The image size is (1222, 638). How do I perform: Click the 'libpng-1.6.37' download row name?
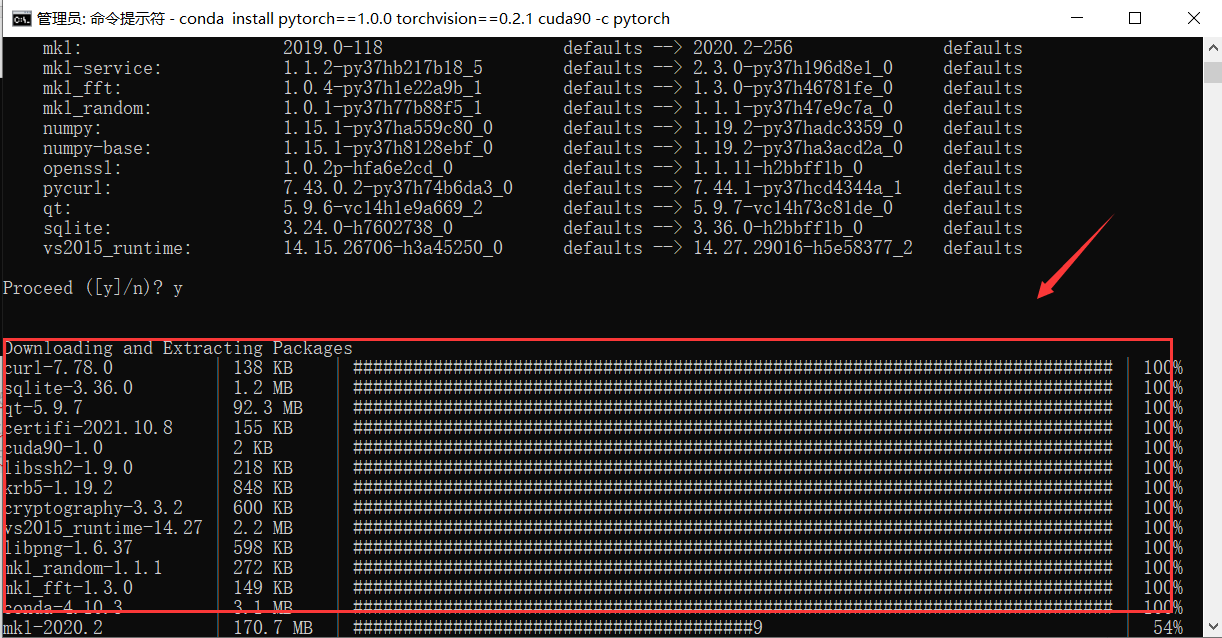[x=68, y=548]
